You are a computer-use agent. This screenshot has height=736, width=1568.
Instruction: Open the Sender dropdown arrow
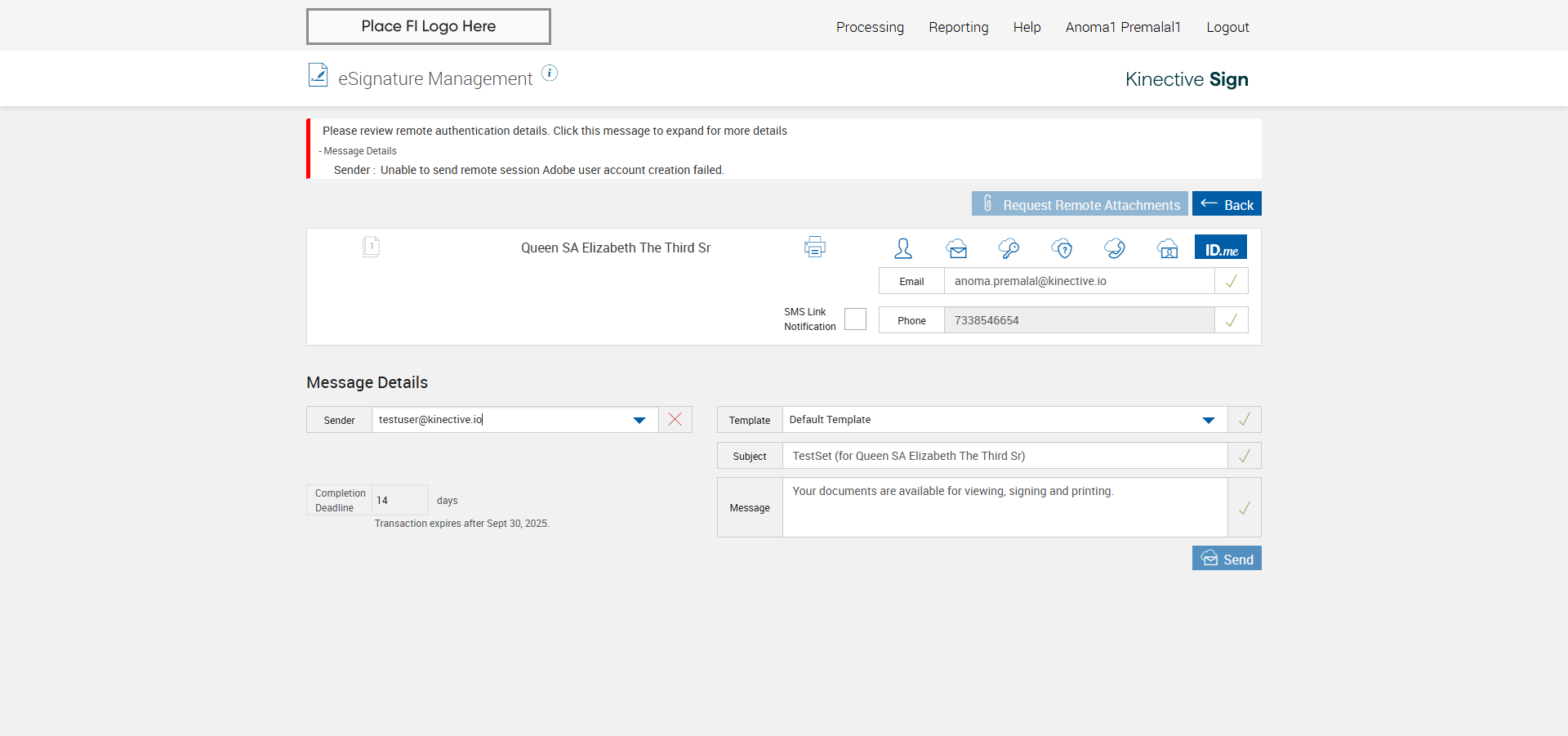click(x=639, y=420)
